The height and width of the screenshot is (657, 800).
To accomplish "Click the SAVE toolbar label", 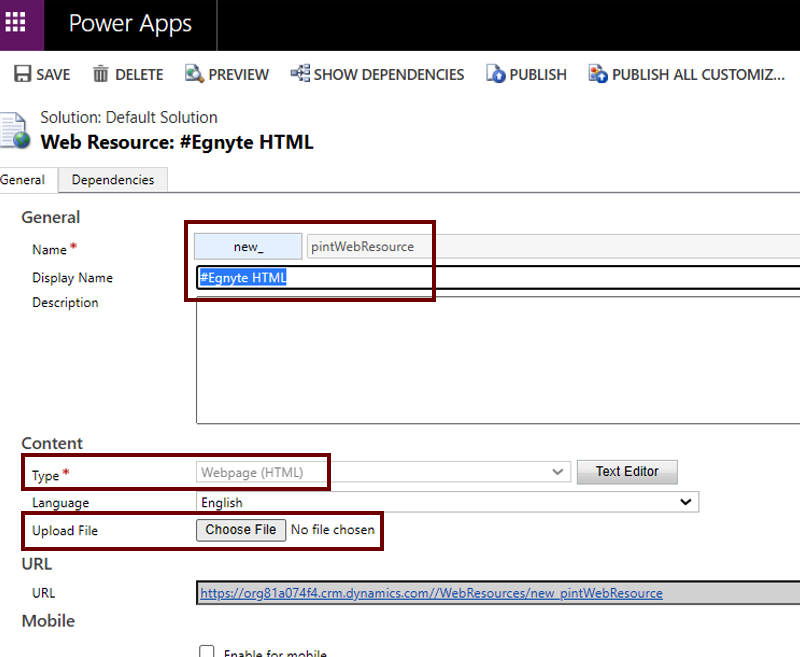I will [x=53, y=75].
